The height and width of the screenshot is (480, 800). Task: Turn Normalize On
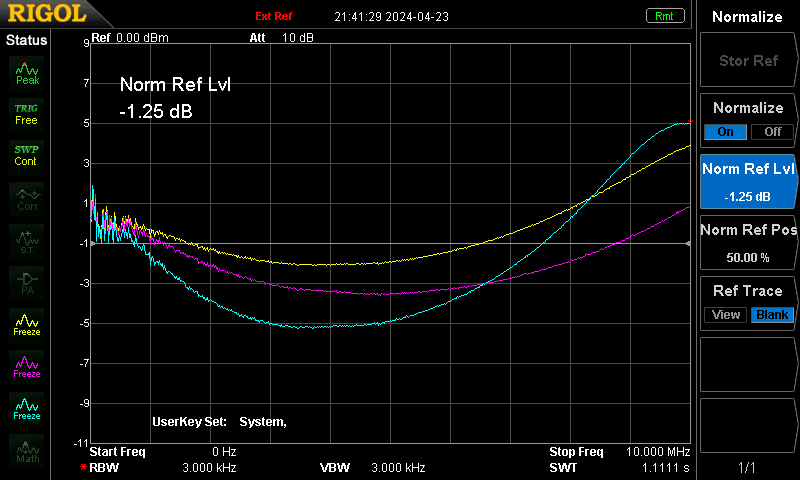725,132
